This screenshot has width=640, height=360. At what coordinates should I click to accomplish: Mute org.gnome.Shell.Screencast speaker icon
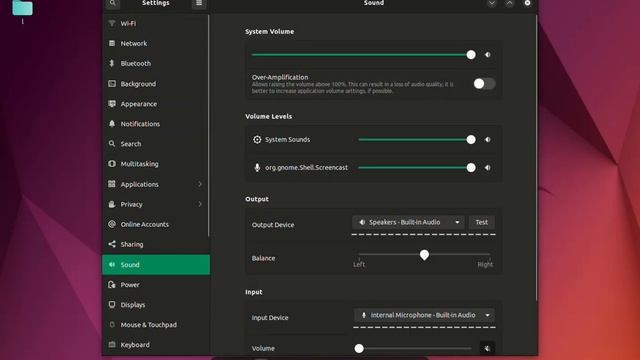[x=487, y=167]
